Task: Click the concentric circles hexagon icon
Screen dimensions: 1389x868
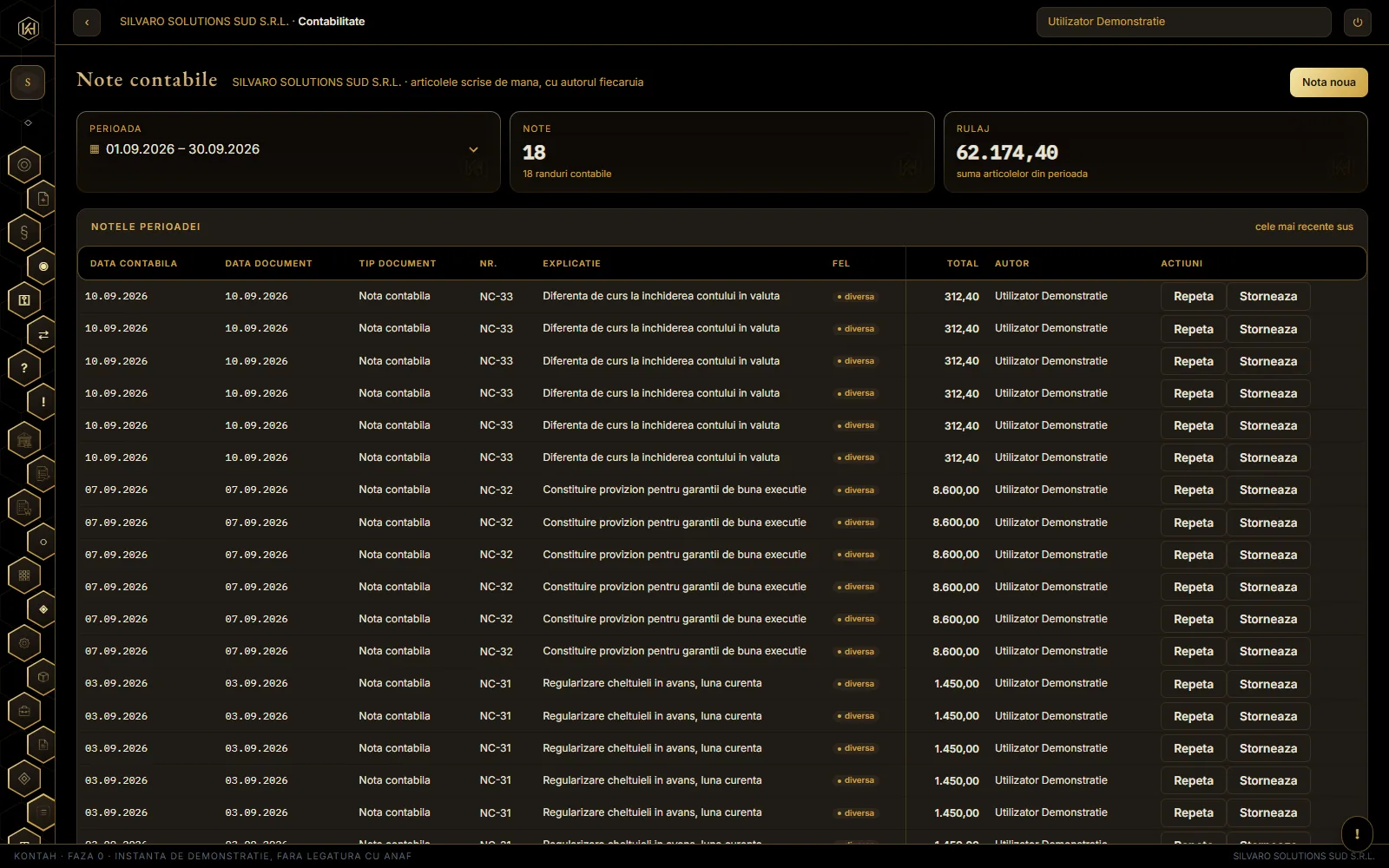Action: 24,165
